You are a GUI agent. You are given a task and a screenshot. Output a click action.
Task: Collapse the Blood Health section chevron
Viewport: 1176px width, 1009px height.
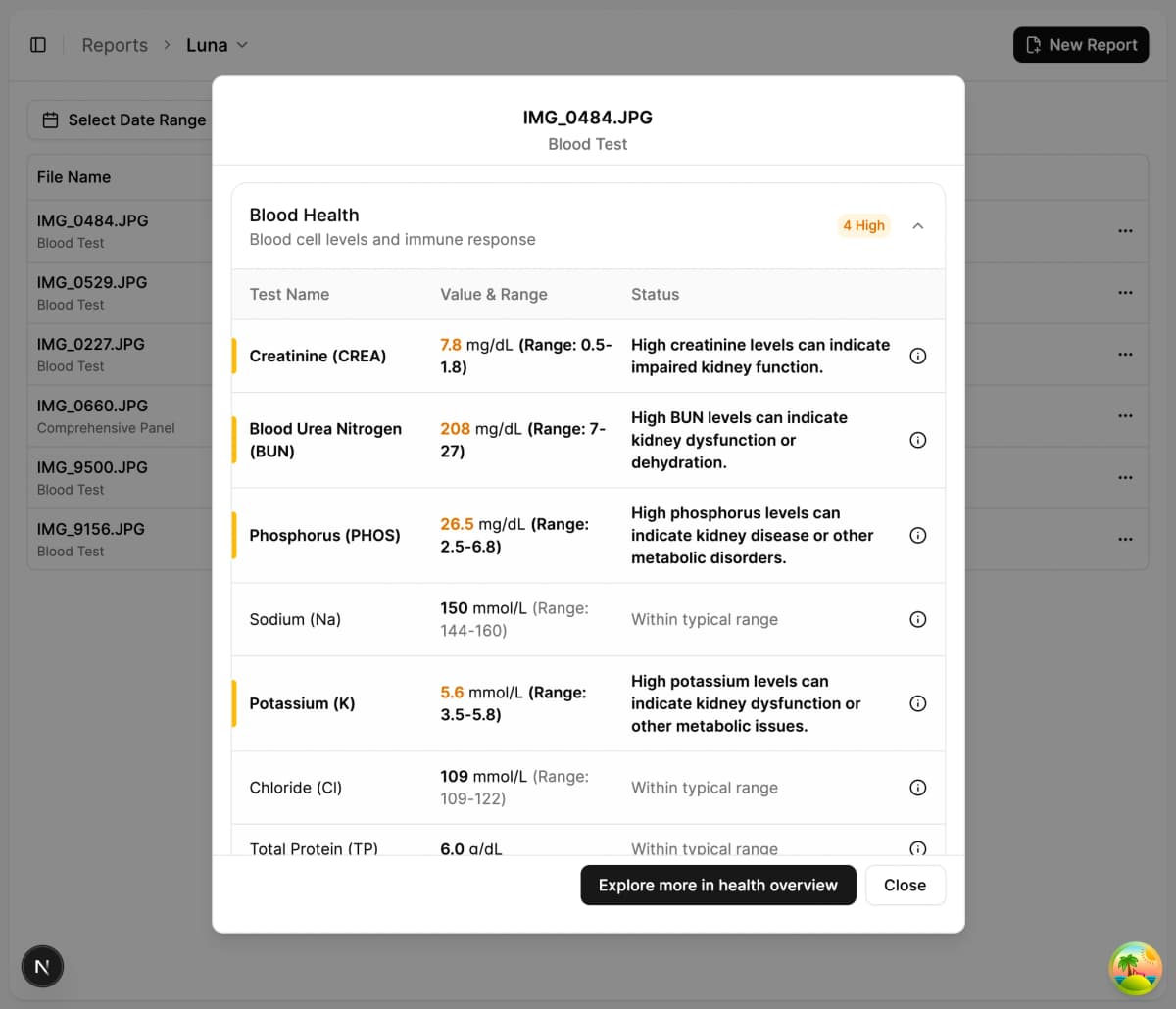click(x=918, y=226)
